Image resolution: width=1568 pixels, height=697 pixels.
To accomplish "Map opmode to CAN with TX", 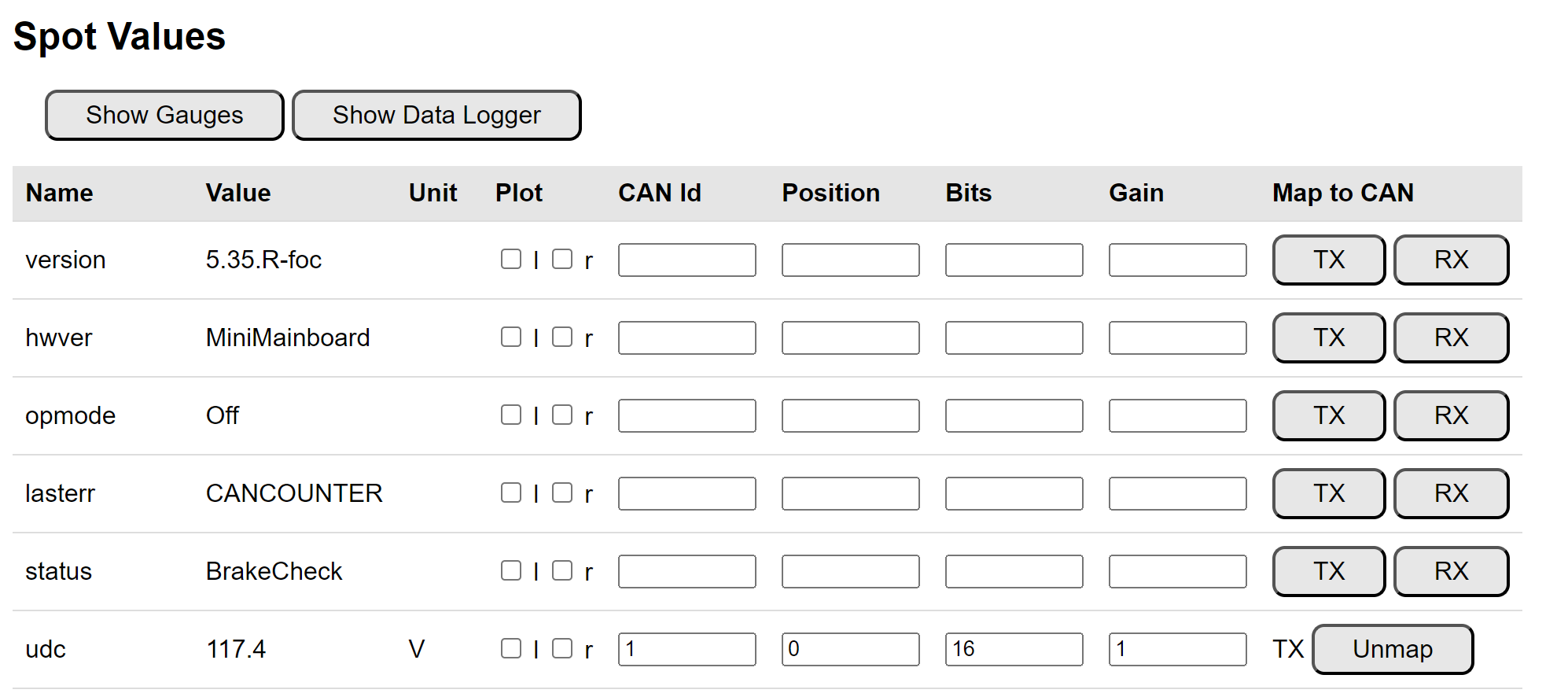I will tap(1329, 415).
